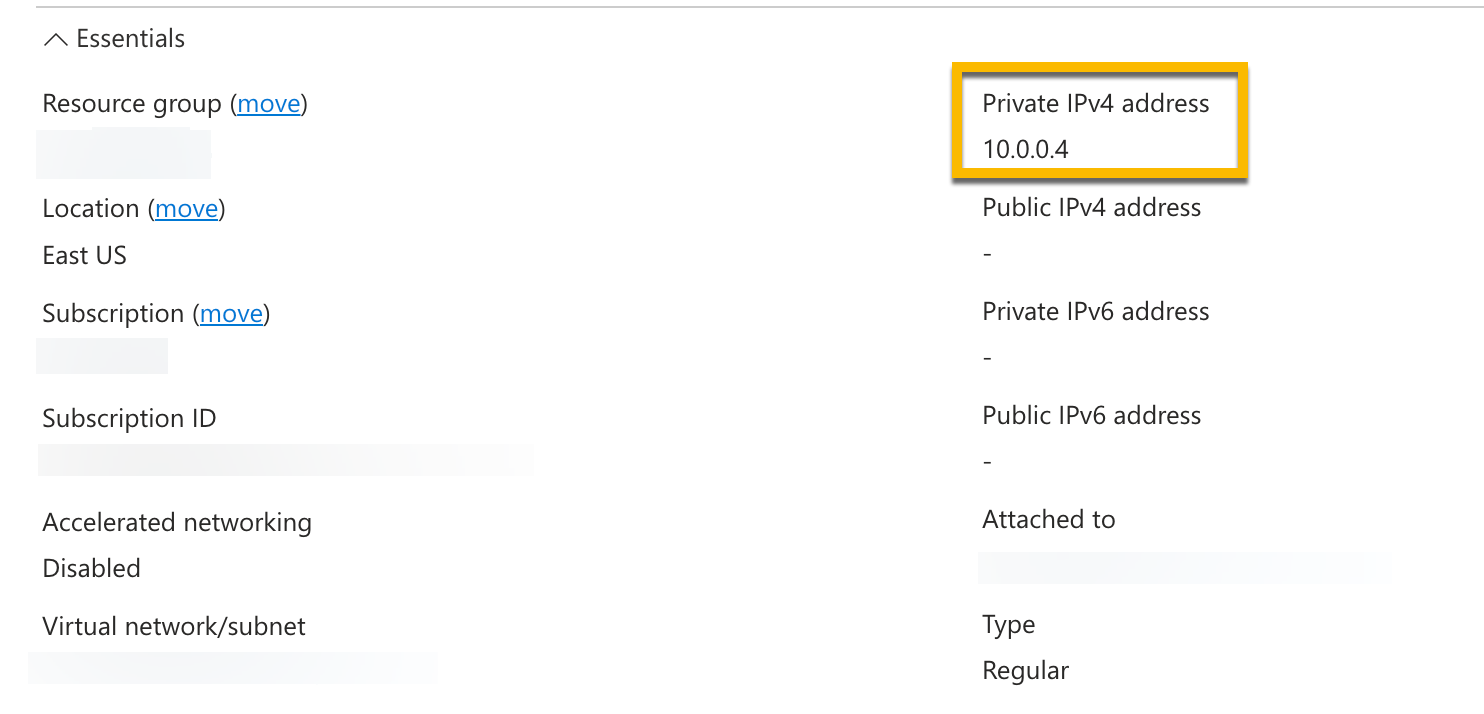Click the Accelerated networking Disabled value
The width and height of the screenshot is (1484, 714).
pyautogui.click(x=91, y=568)
